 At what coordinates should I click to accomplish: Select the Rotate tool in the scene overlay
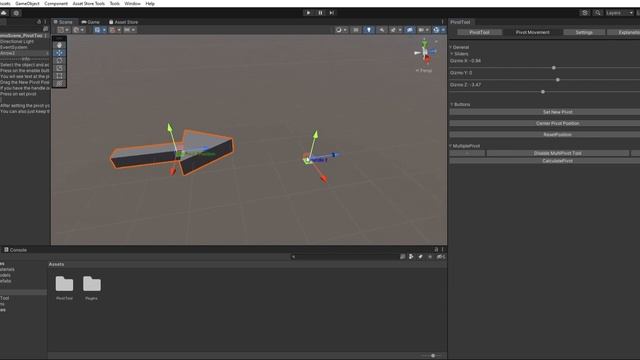tap(59, 60)
